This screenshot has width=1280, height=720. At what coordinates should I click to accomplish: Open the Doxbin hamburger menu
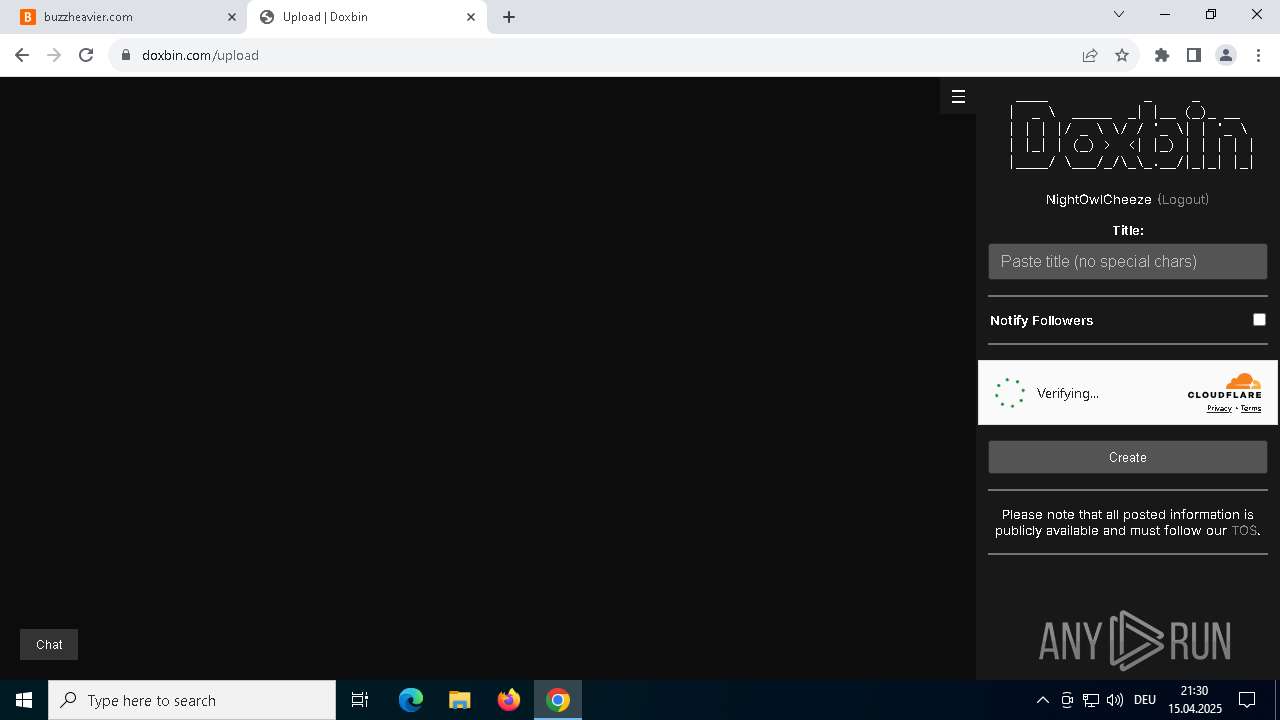tap(958, 97)
